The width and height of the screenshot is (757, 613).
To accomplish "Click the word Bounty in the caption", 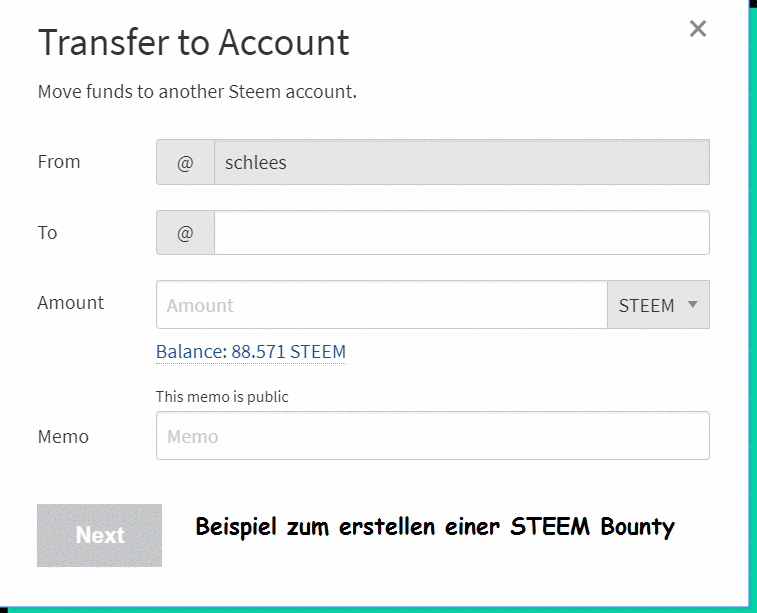I will (x=637, y=527).
